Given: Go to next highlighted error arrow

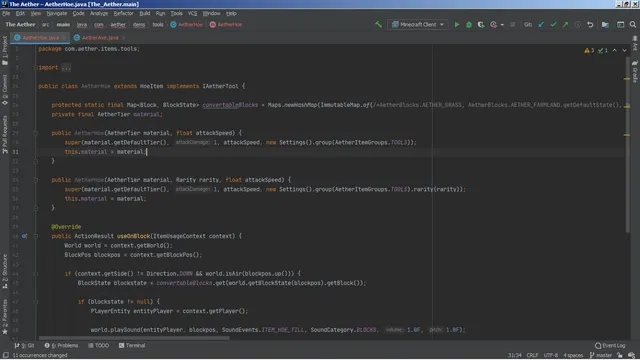Looking at the screenshot, I should tap(624, 50).
